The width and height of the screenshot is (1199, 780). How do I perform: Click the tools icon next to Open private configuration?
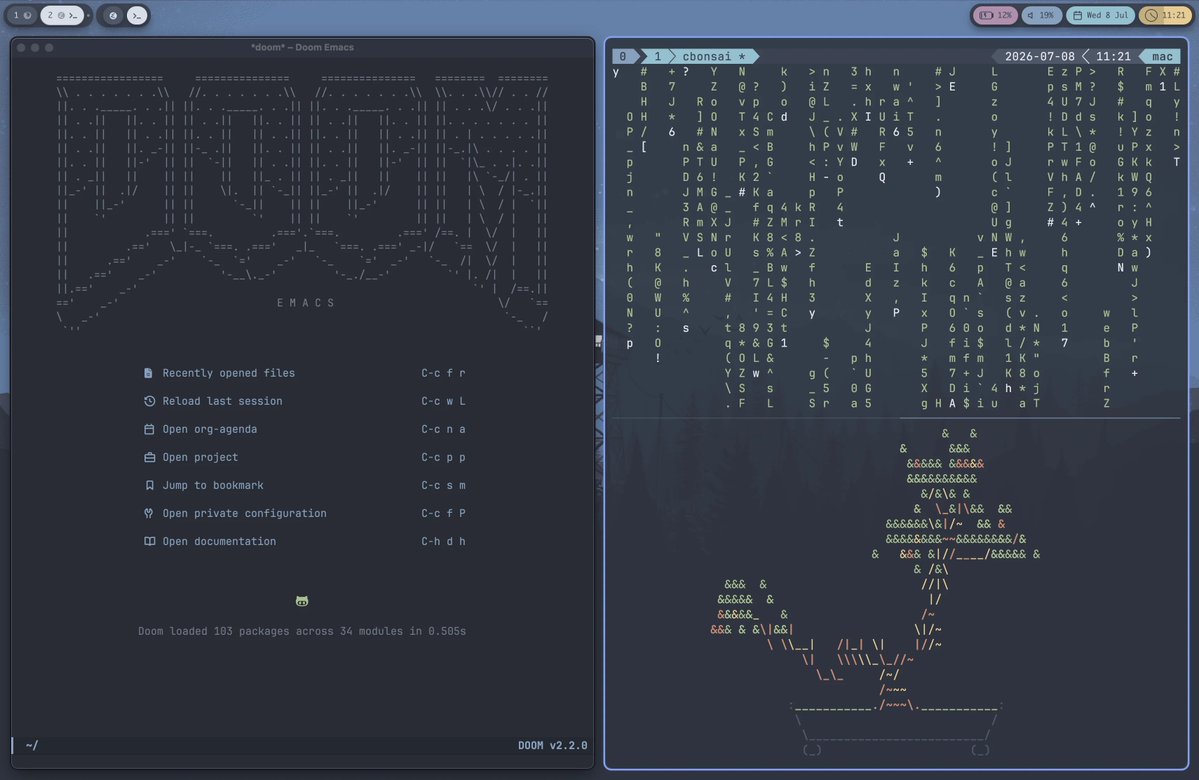(148, 514)
